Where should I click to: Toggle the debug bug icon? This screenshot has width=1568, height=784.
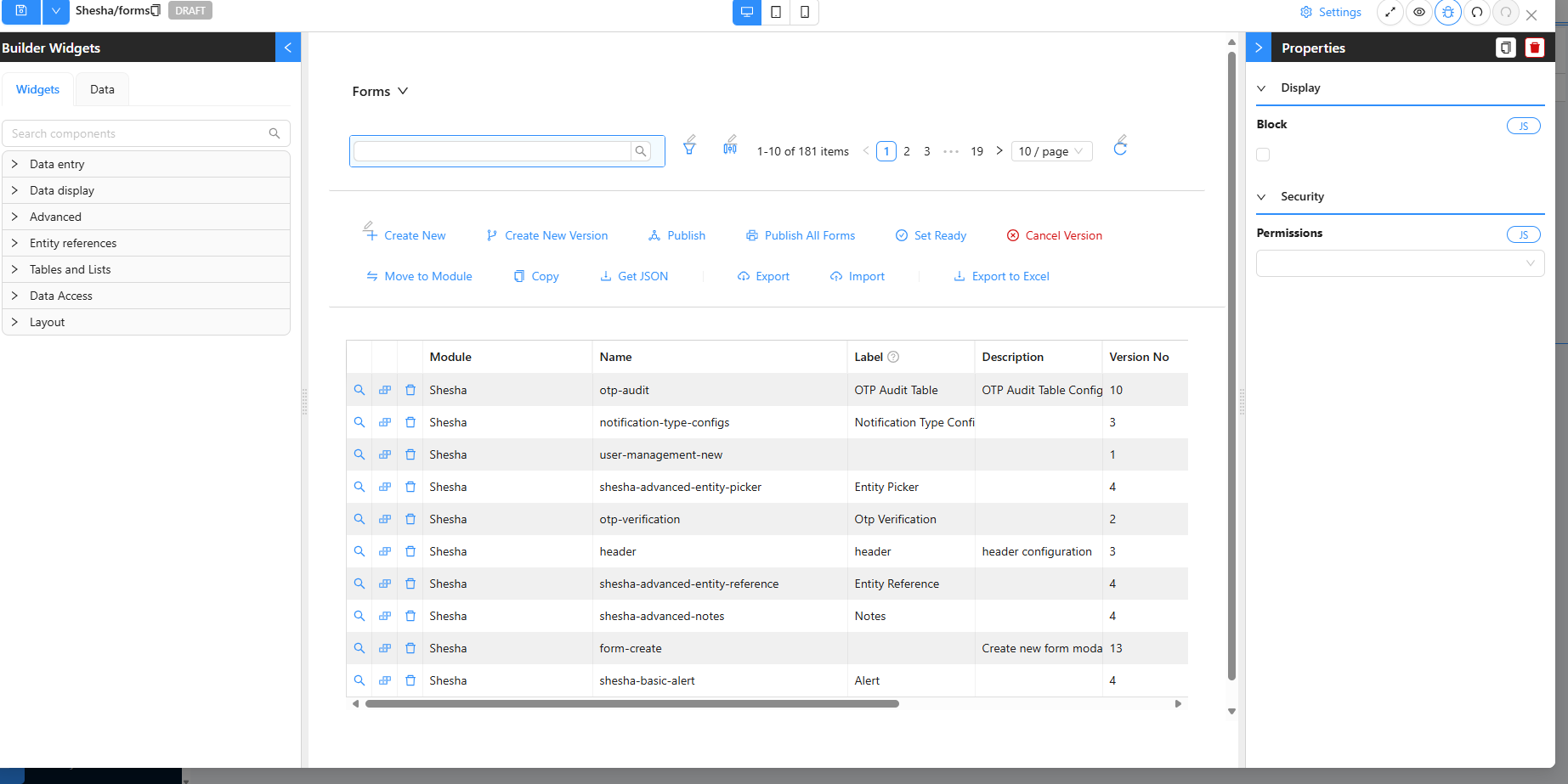point(1448,13)
